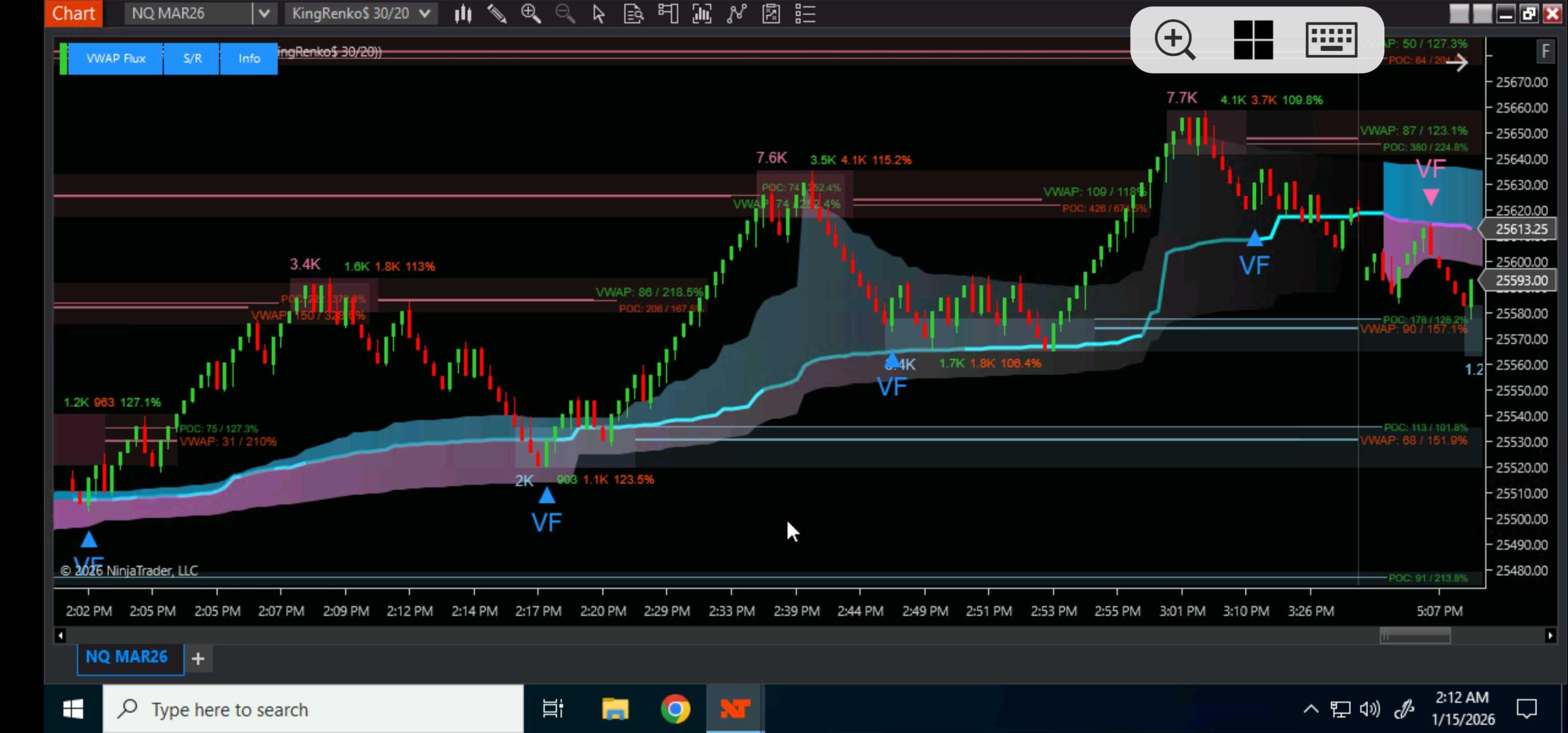Open the properties list icon

coord(805,13)
